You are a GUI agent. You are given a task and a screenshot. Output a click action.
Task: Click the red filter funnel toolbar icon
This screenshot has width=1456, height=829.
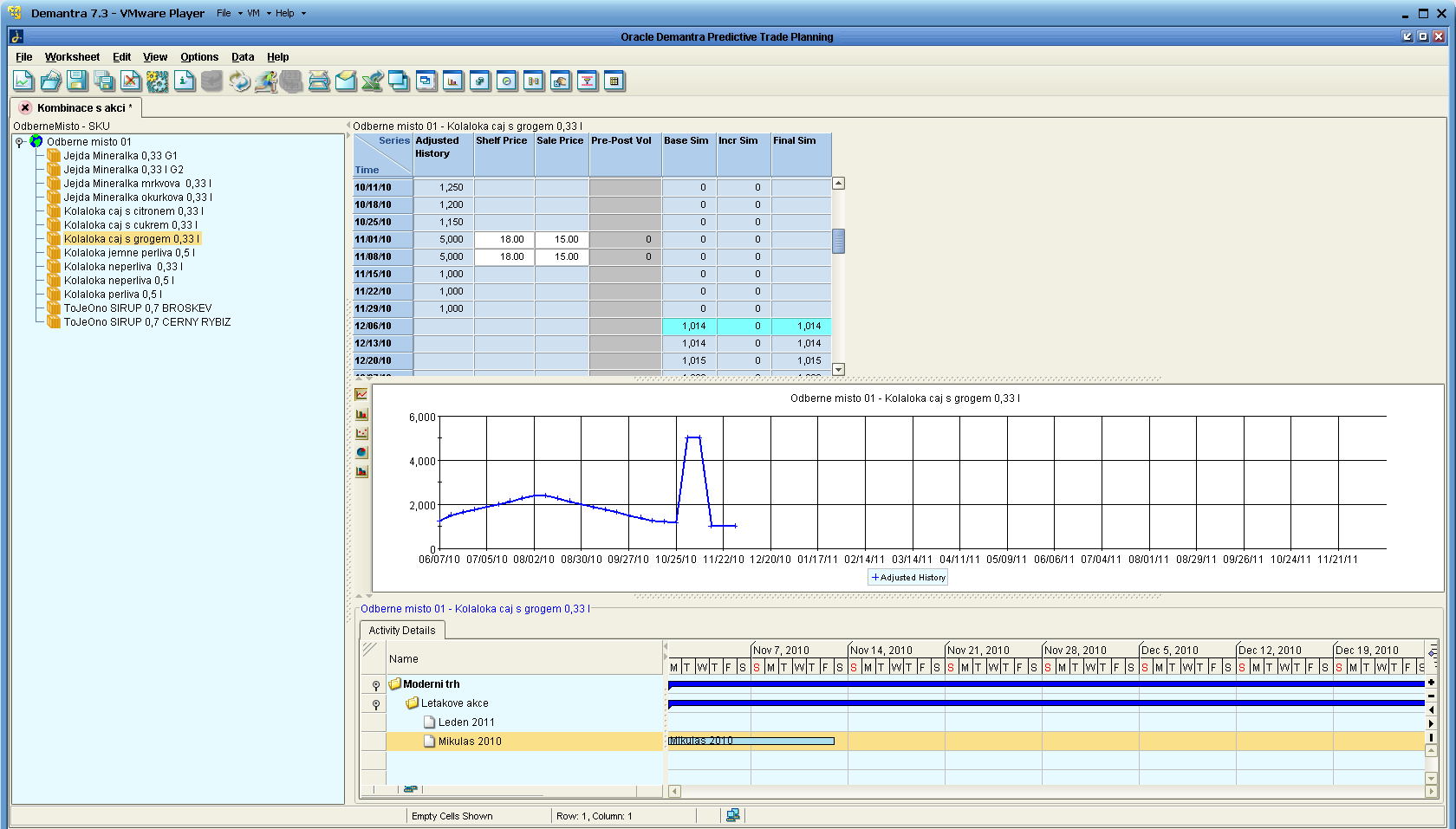click(x=588, y=81)
